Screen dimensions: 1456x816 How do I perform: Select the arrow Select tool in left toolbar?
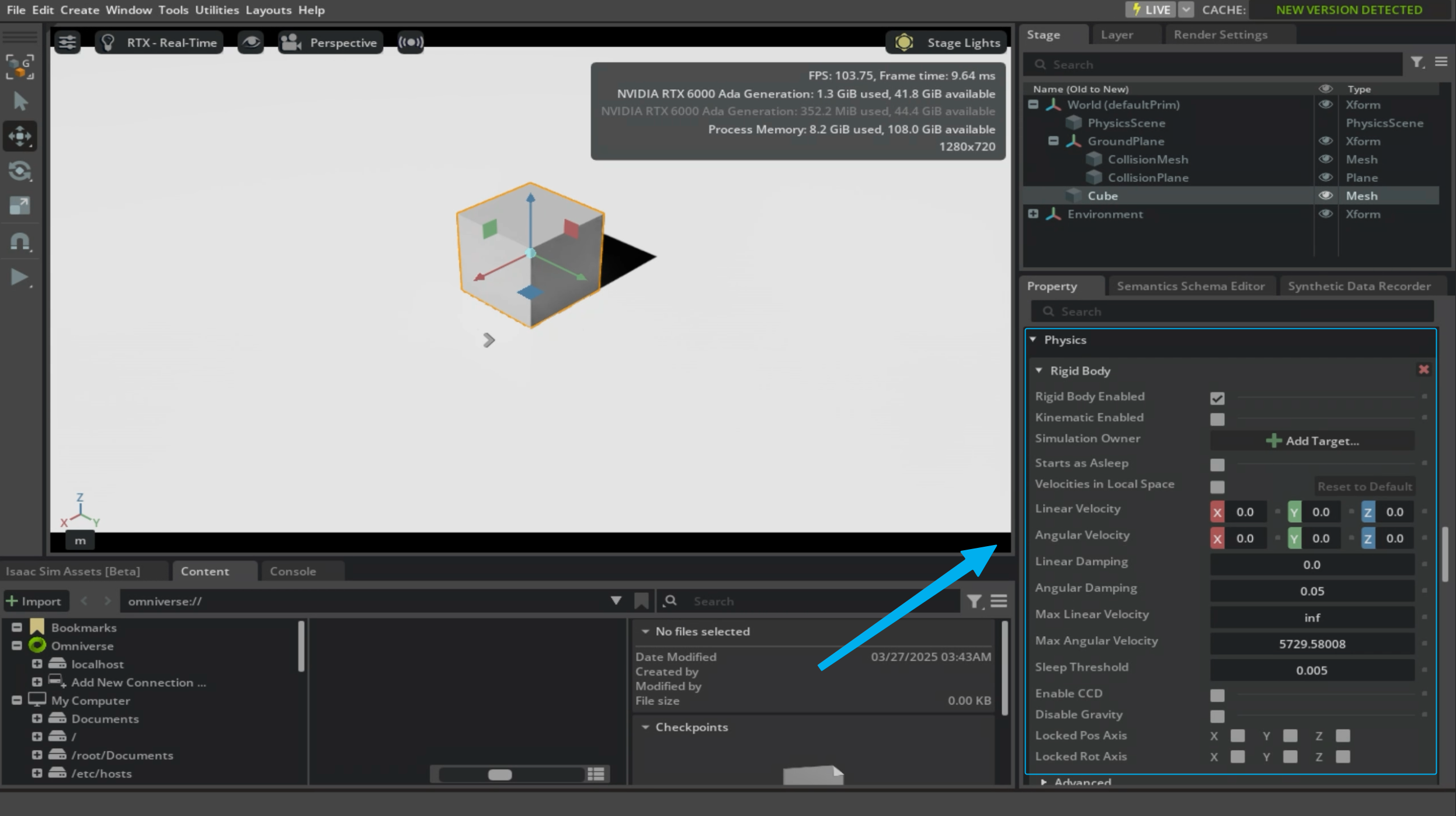pos(20,102)
